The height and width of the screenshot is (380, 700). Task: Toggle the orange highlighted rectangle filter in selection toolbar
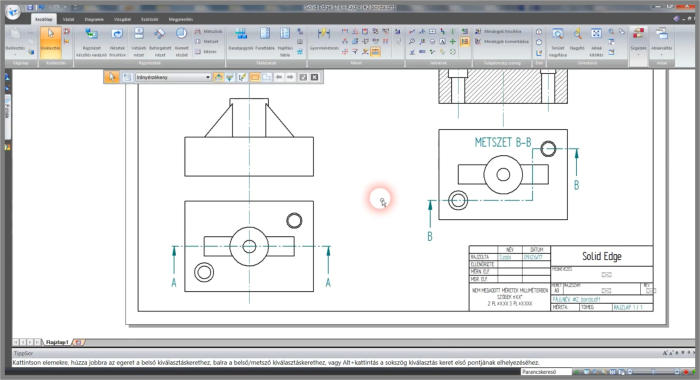tap(255, 77)
